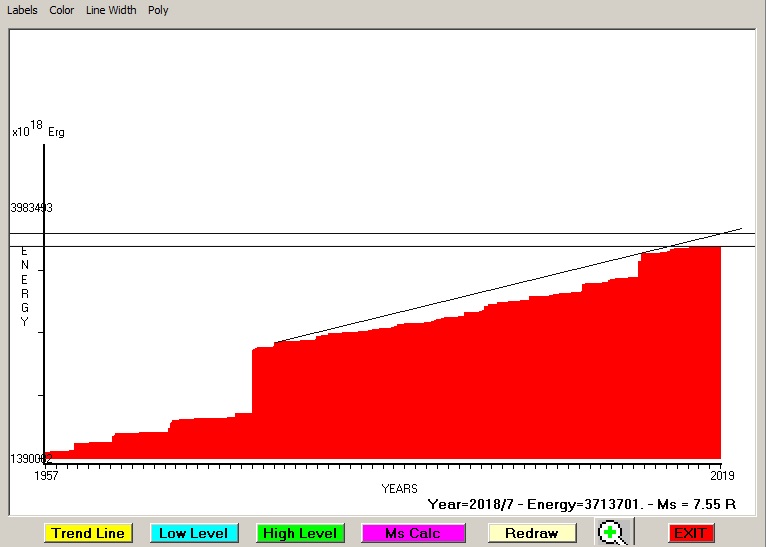
Task: Click the 3983493 energy axis value
Action: point(31,208)
